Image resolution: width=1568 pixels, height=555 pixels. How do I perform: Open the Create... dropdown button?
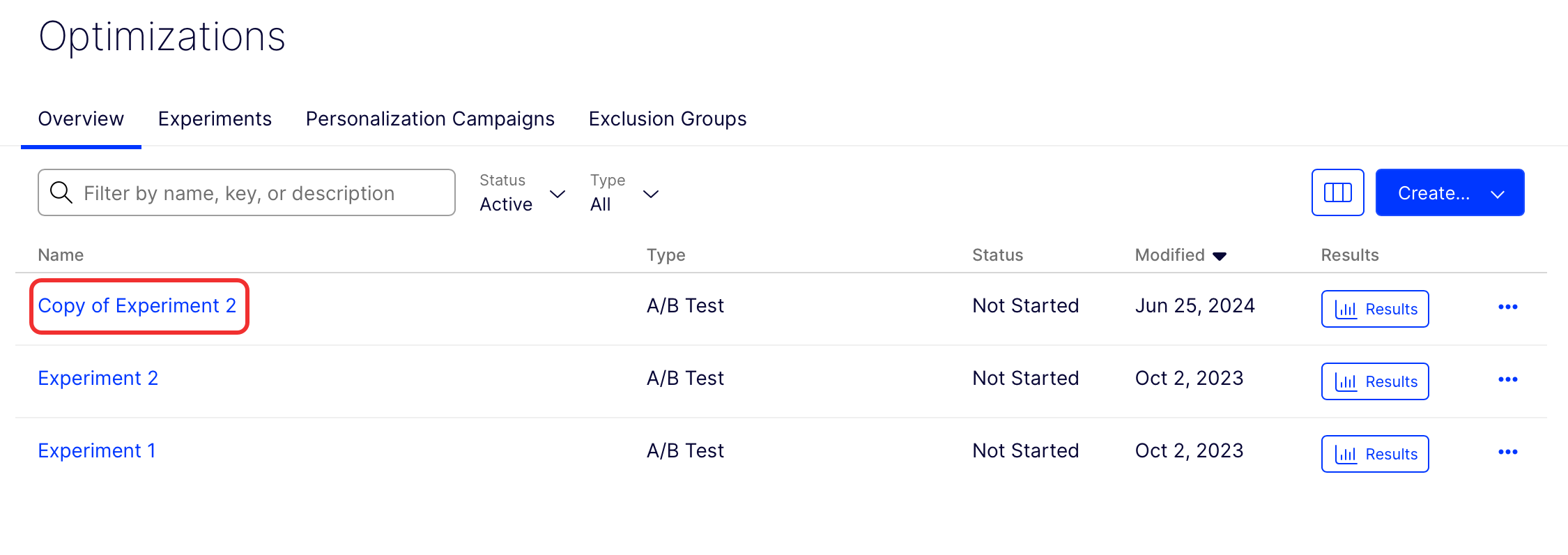pos(1450,192)
